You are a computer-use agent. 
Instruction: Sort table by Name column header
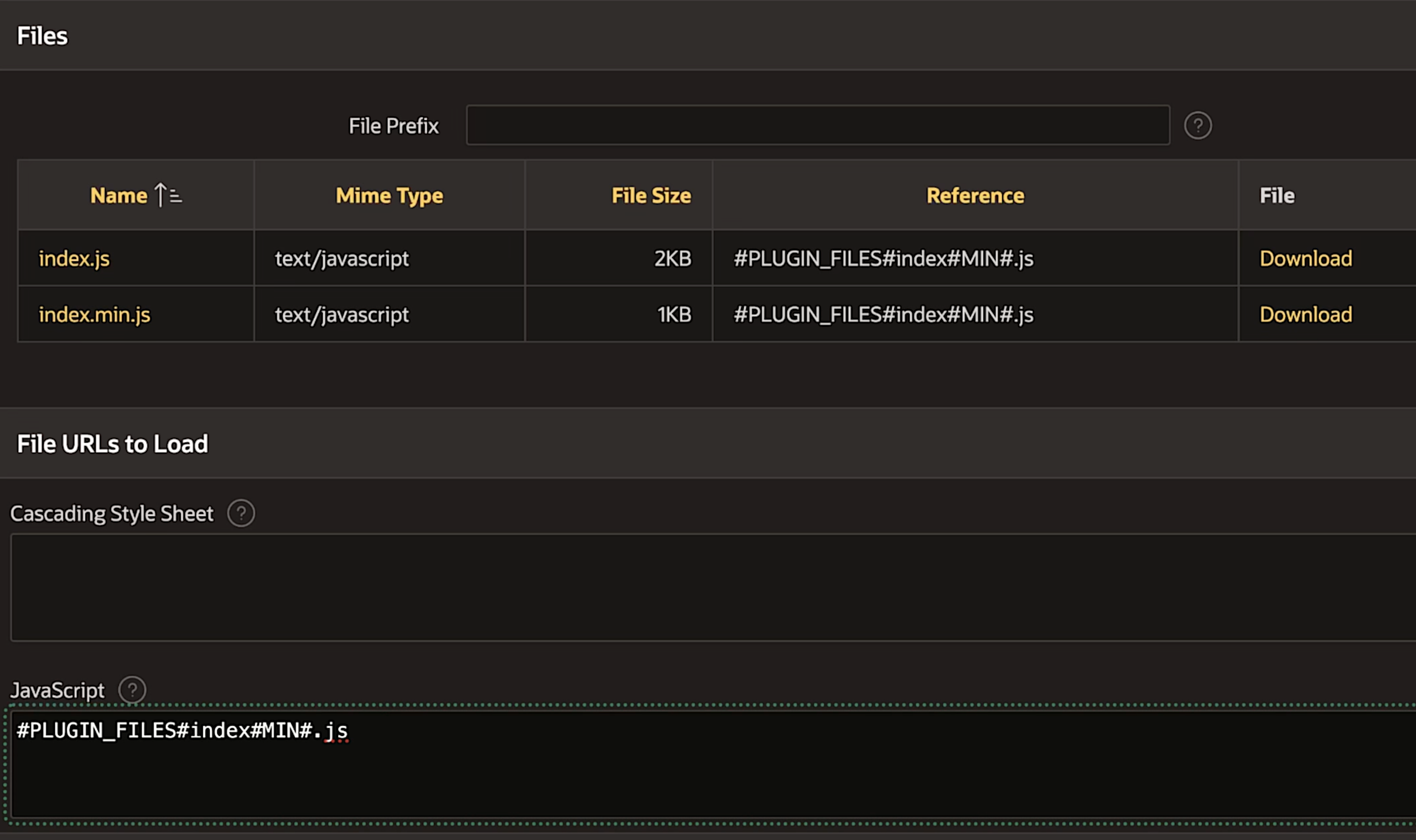click(x=118, y=196)
